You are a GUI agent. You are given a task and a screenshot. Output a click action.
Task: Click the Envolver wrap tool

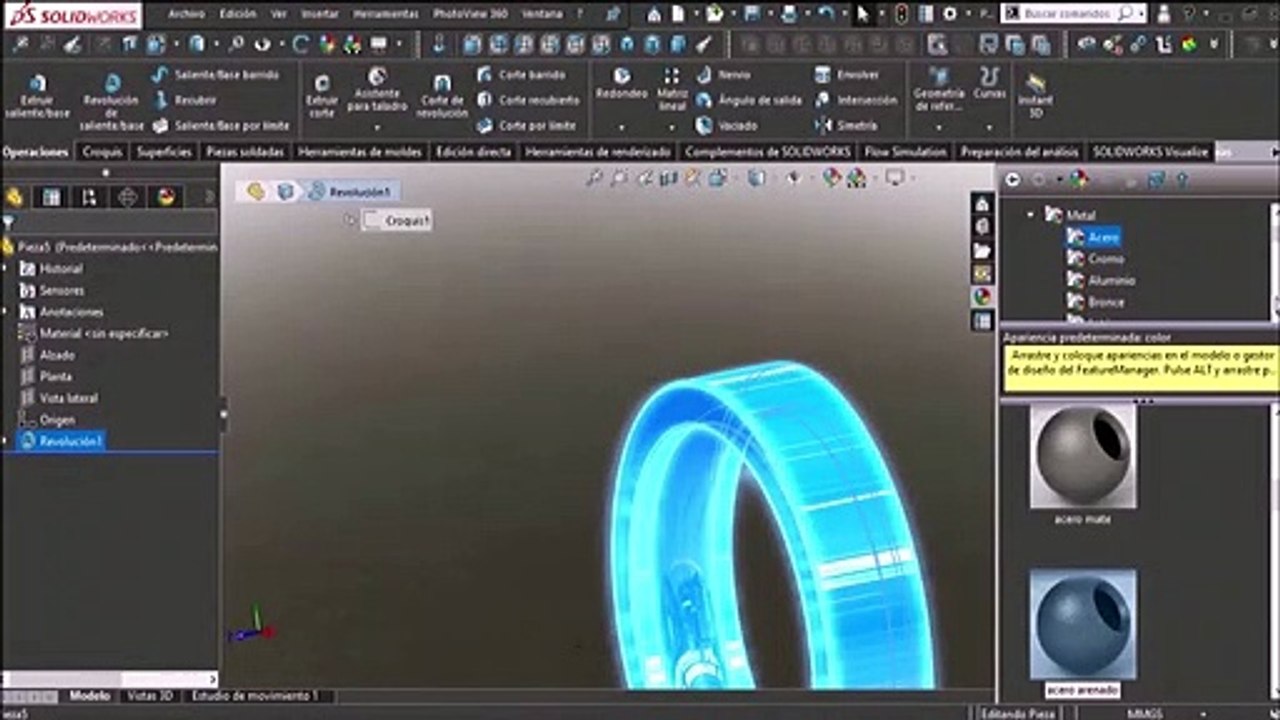click(x=846, y=75)
